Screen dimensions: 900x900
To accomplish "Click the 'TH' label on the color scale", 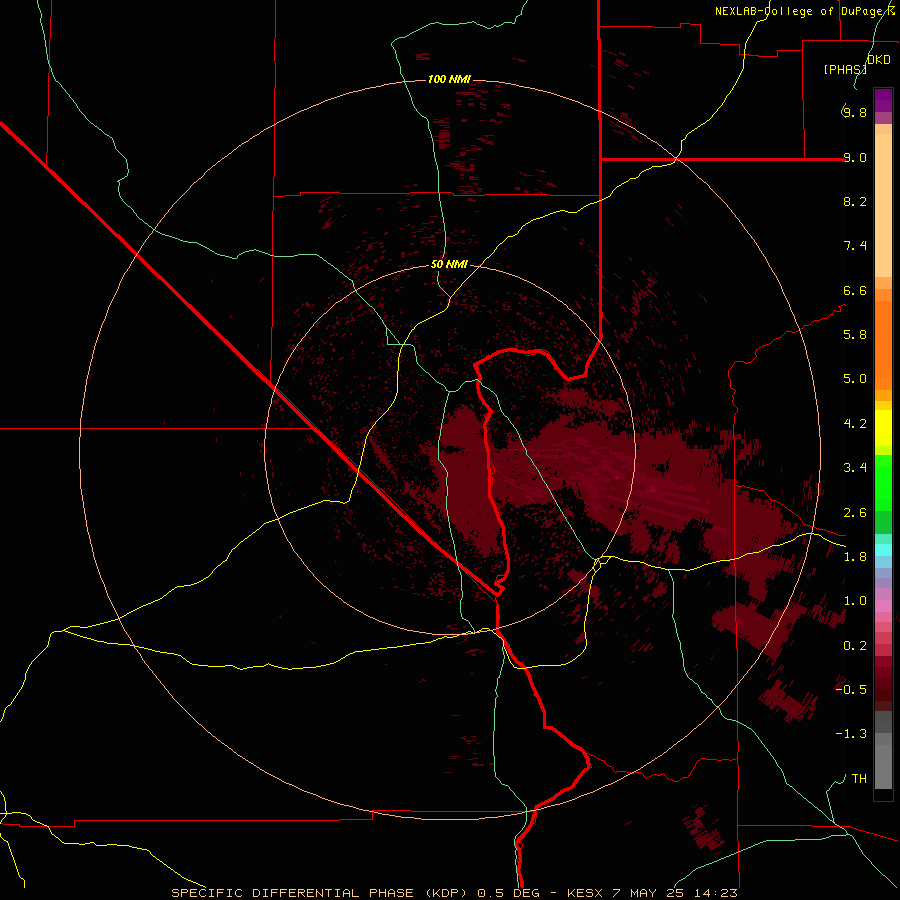I will tap(859, 779).
